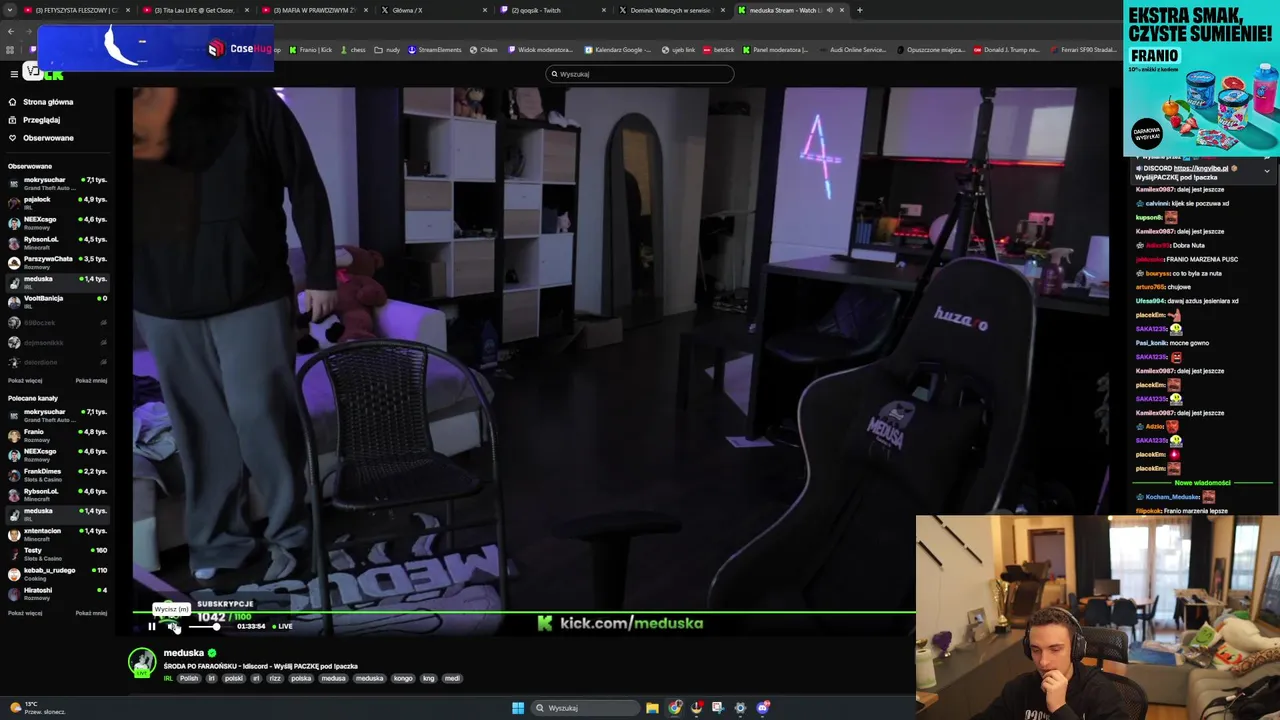1280x720 pixels.
Task: Open the Discord link in pinned chat
Action: point(1200,168)
